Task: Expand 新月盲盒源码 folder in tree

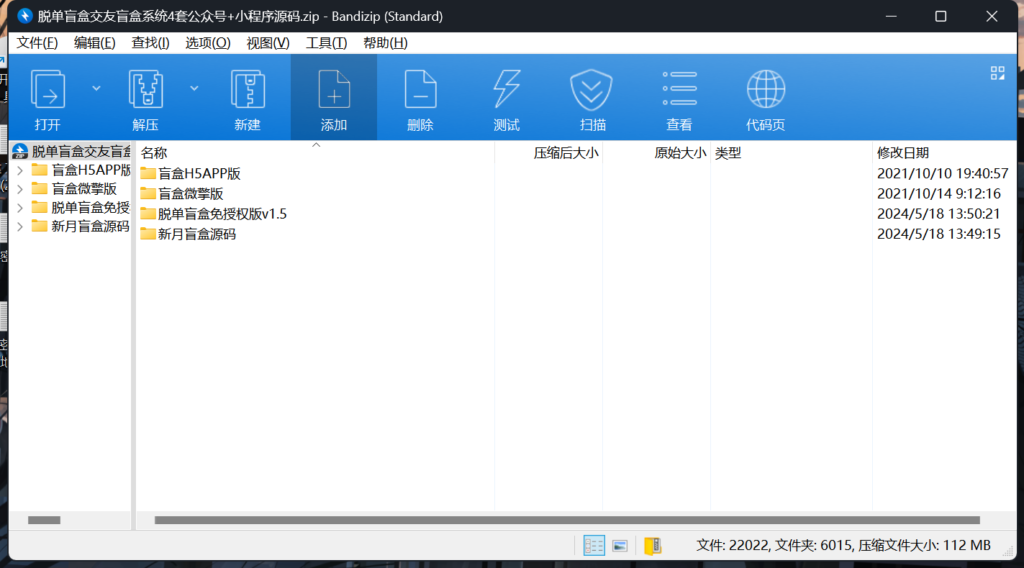Action: tap(20, 226)
